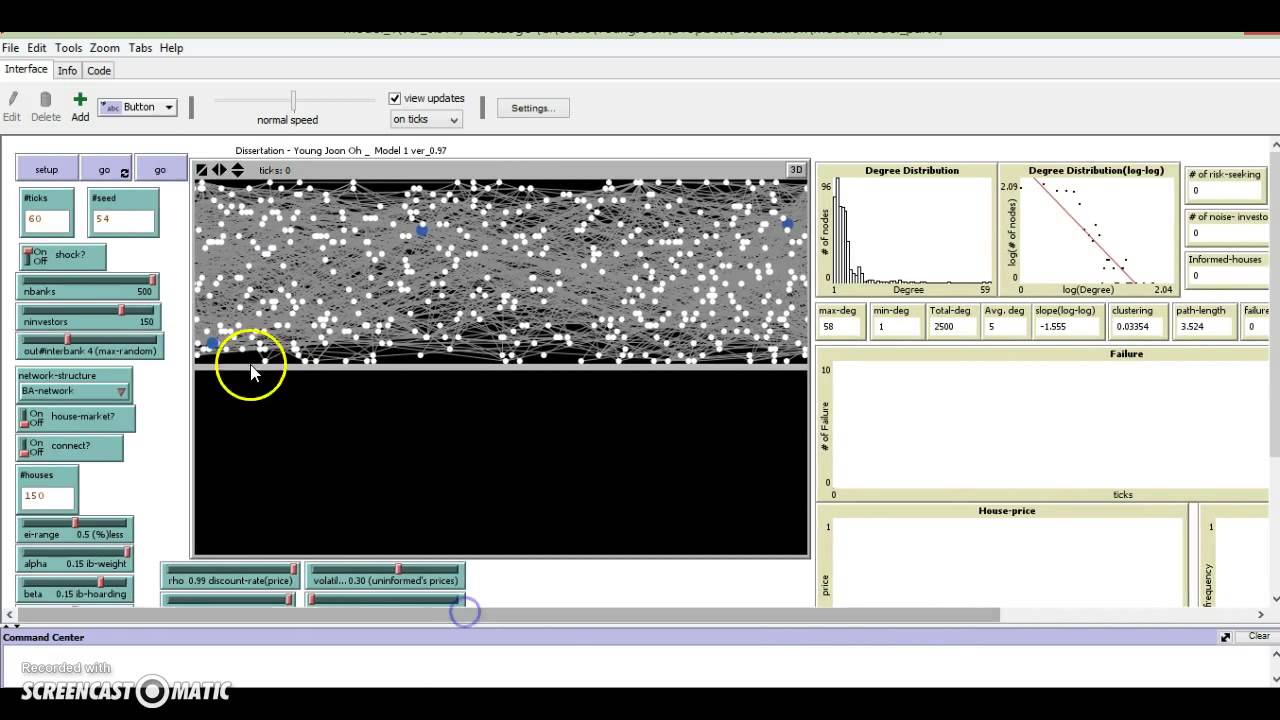Open the 'on ticks' update mode dropdown

pos(426,119)
